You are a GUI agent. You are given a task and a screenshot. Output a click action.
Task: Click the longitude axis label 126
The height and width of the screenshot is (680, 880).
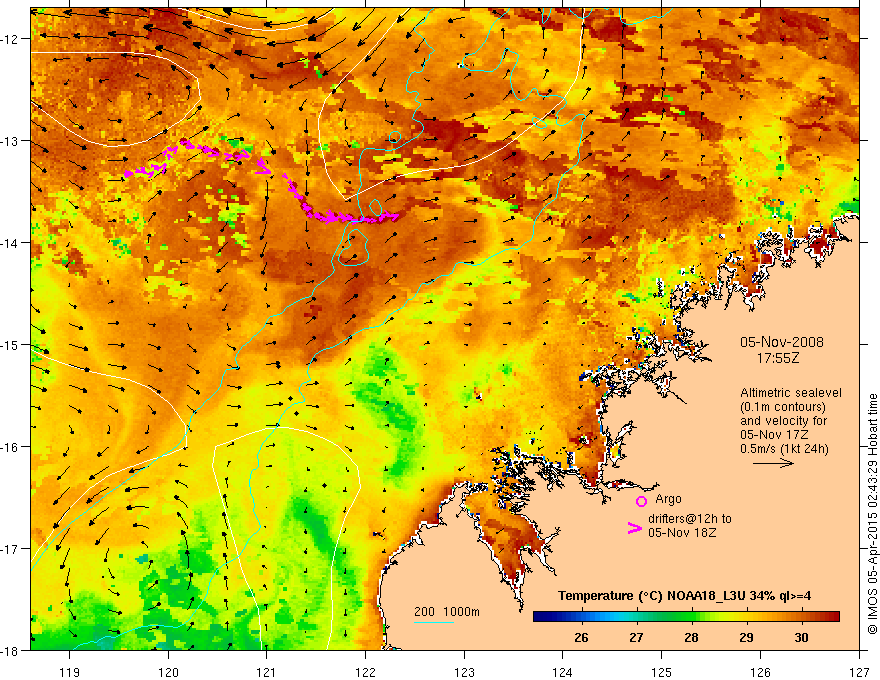(x=760, y=672)
